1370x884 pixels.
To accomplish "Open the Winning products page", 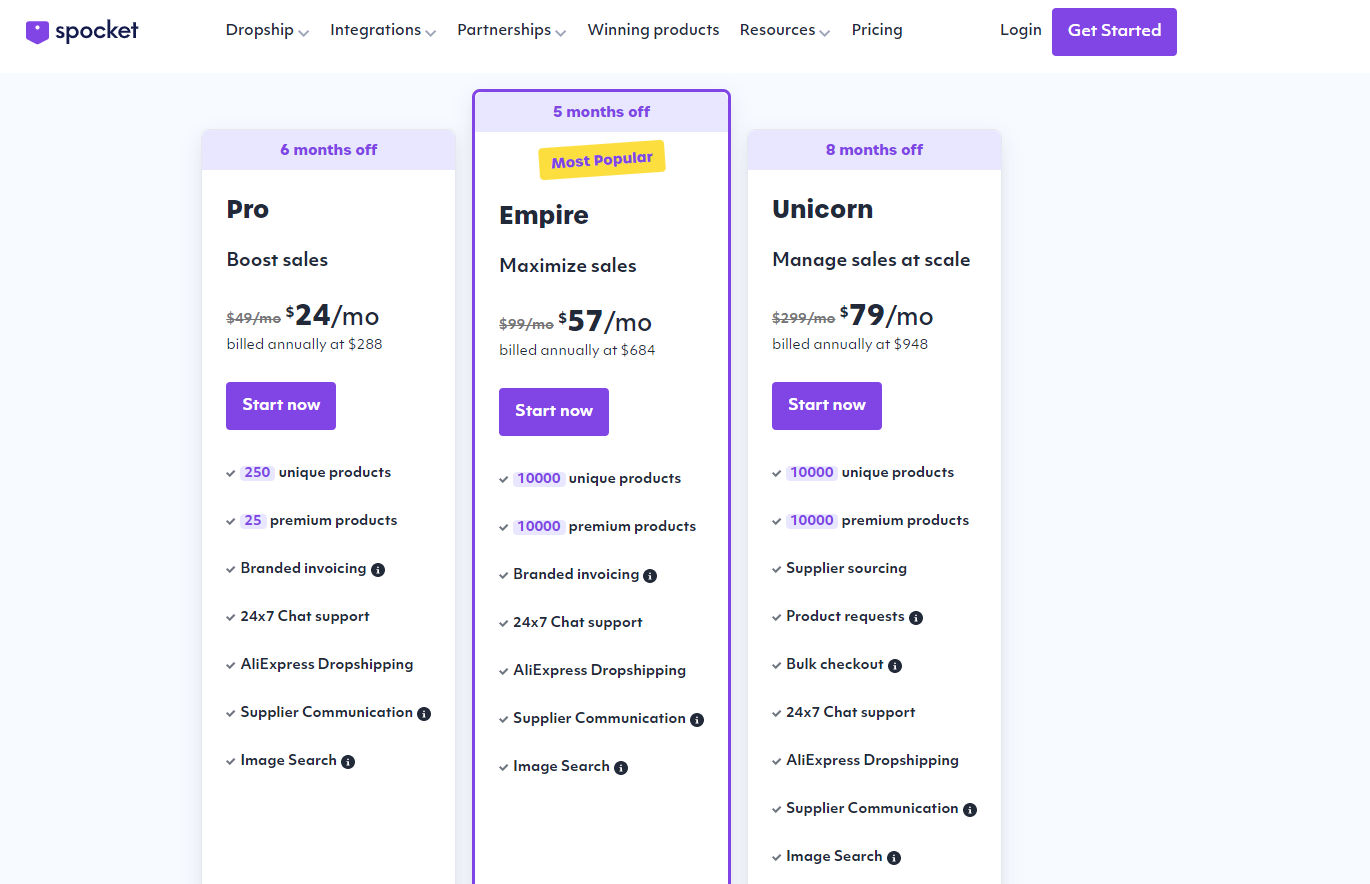I will (653, 30).
